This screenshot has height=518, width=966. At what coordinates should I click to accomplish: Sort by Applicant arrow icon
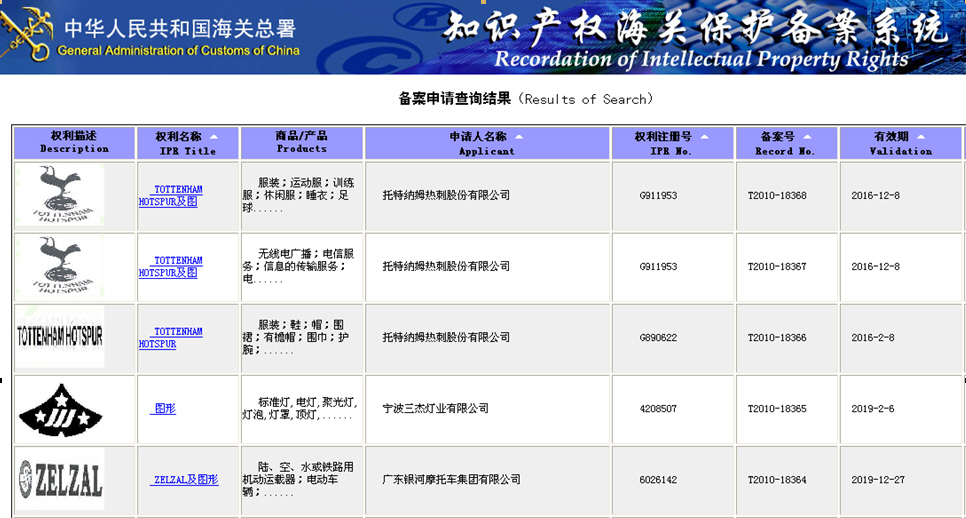(x=519, y=137)
